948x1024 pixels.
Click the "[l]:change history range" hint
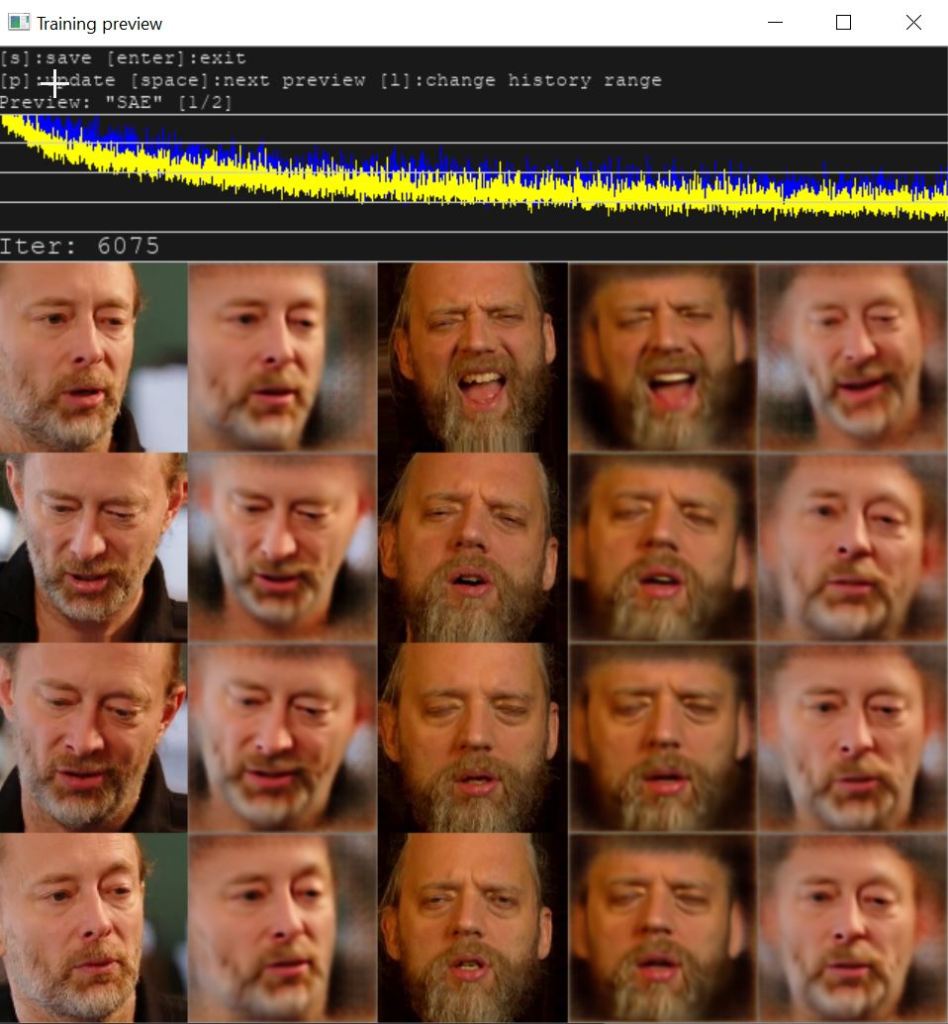click(x=520, y=80)
